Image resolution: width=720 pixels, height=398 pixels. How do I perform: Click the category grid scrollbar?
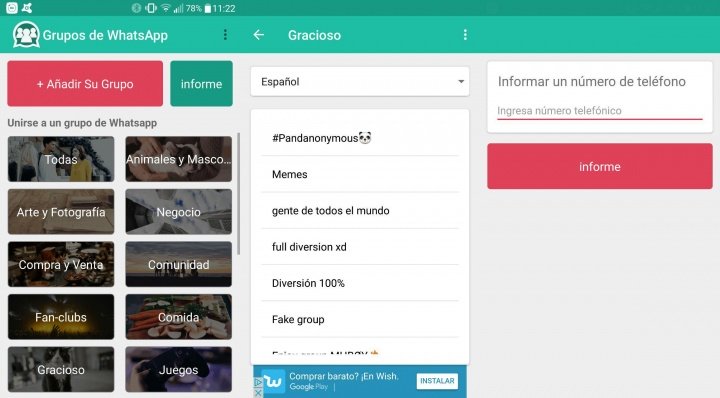click(238, 194)
